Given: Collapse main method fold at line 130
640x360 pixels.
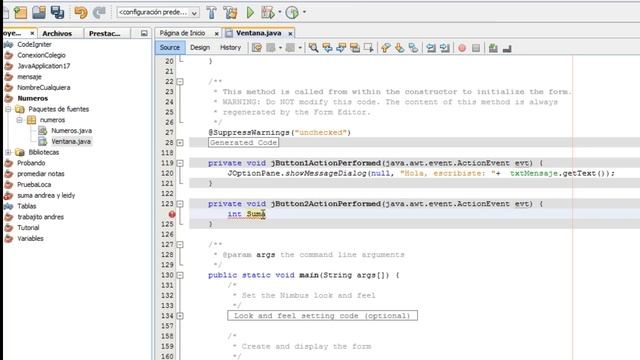Looking at the screenshot, I should (x=180, y=275).
